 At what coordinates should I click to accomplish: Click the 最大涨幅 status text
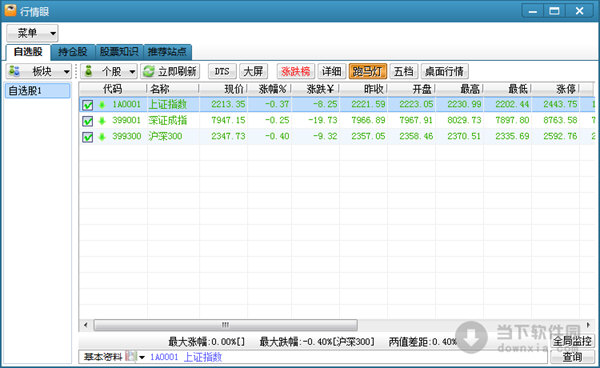coord(207,341)
